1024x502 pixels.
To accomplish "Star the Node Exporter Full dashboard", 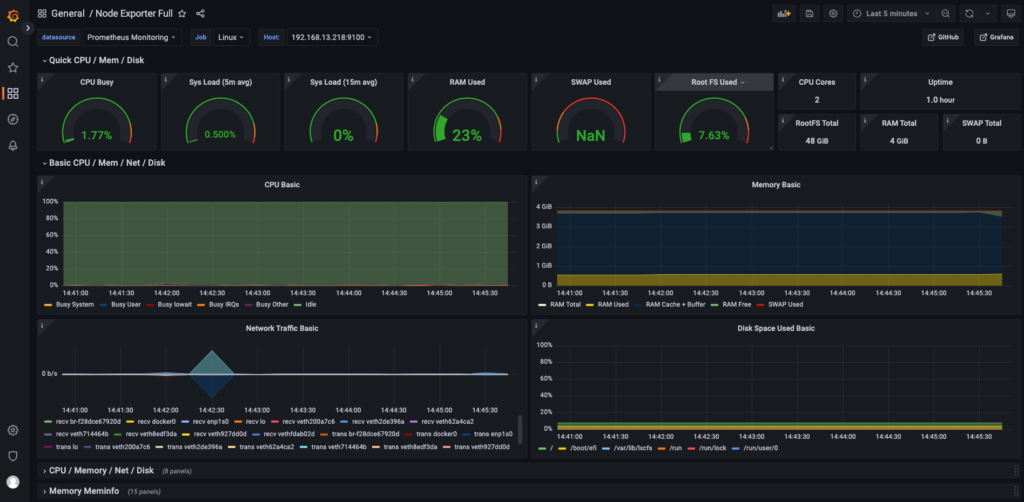I will (x=182, y=13).
